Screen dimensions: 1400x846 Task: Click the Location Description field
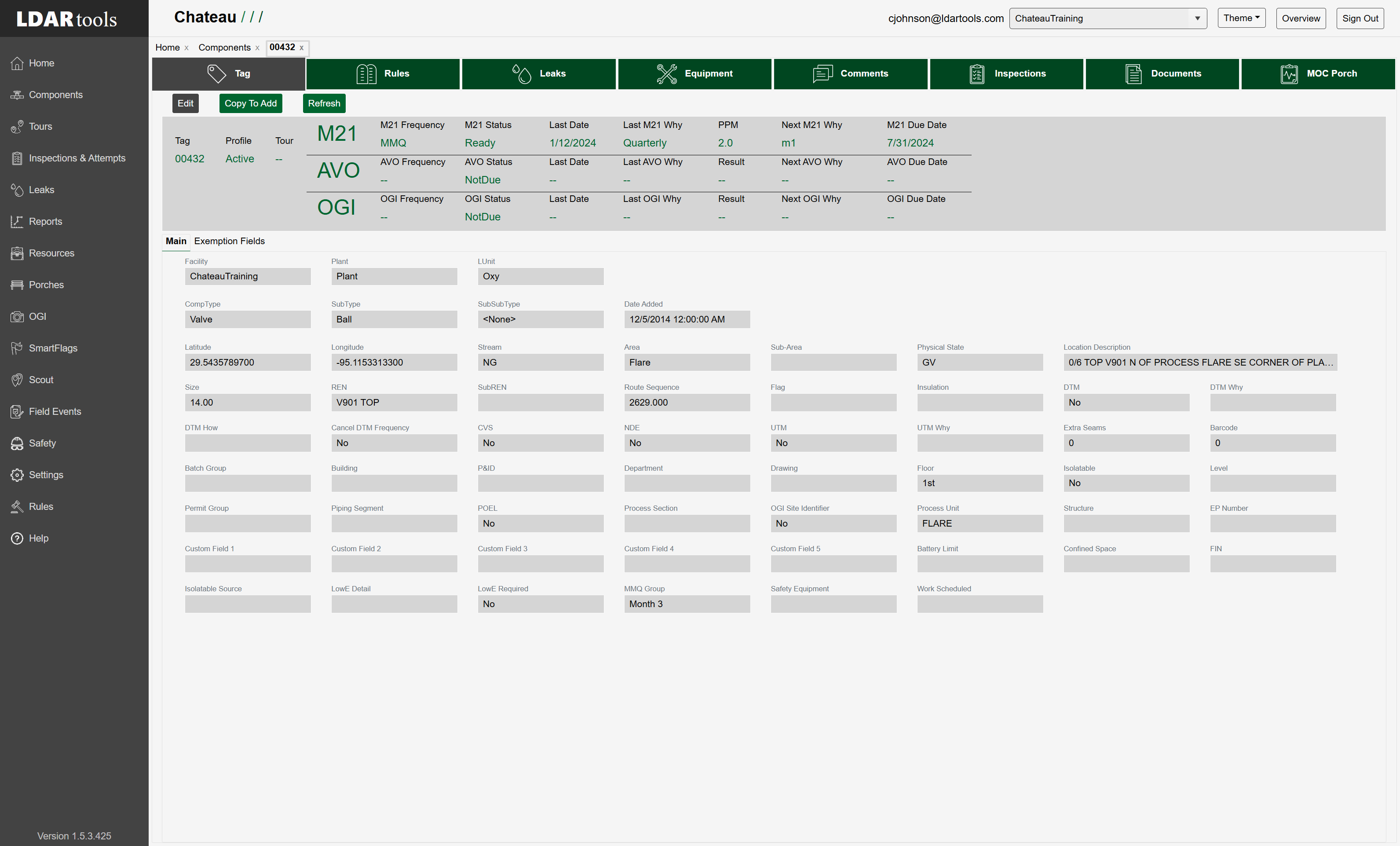click(x=1200, y=363)
